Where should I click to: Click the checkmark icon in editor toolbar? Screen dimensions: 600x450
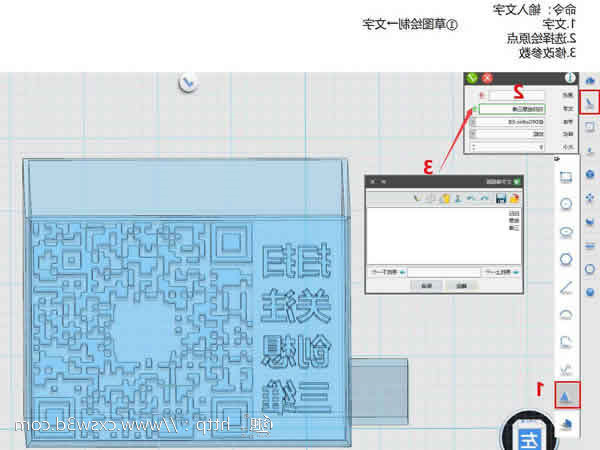(x=418, y=198)
